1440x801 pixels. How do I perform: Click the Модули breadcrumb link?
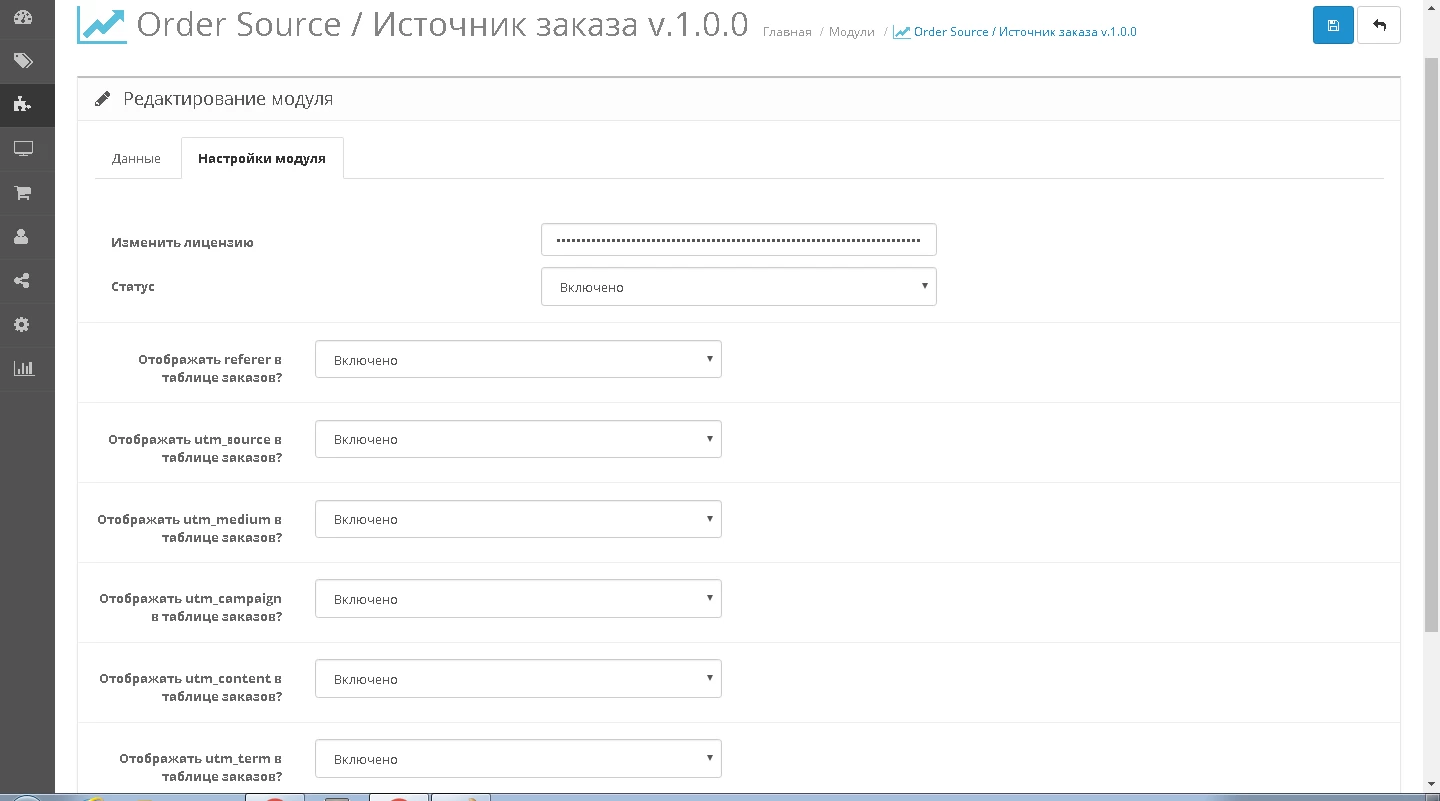851,32
